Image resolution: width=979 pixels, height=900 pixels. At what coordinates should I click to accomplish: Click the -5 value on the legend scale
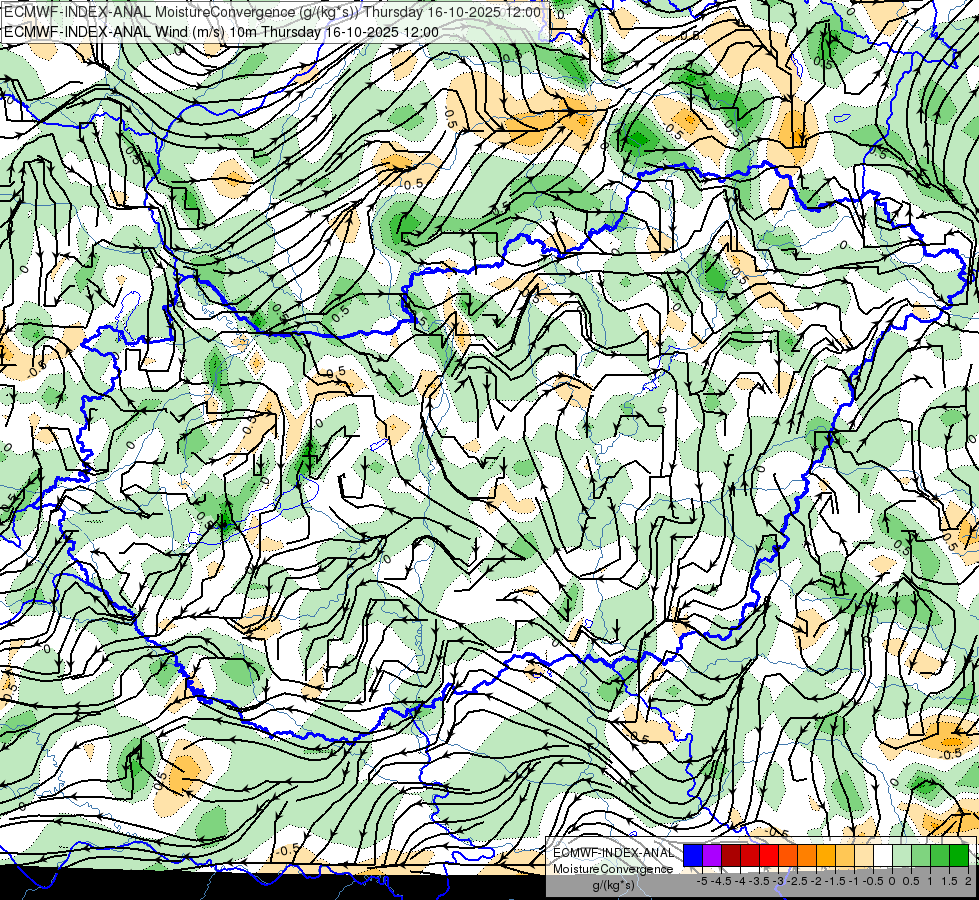coord(702,881)
